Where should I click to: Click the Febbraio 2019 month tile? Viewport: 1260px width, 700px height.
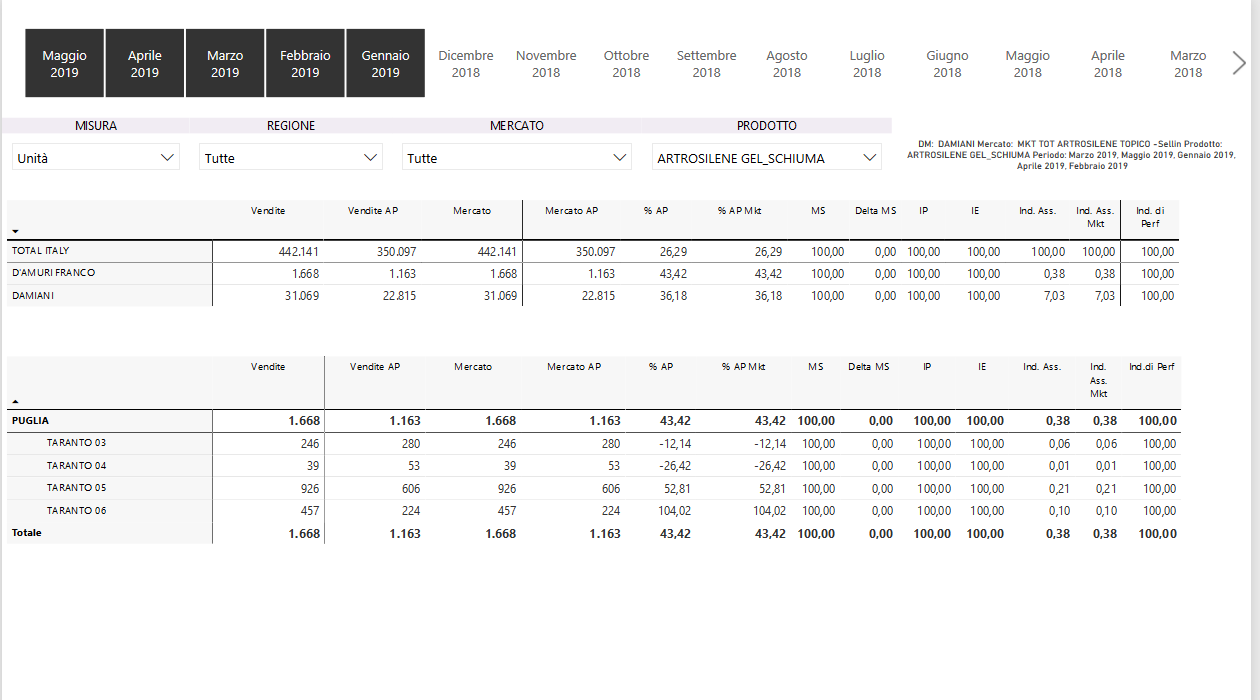(305, 64)
